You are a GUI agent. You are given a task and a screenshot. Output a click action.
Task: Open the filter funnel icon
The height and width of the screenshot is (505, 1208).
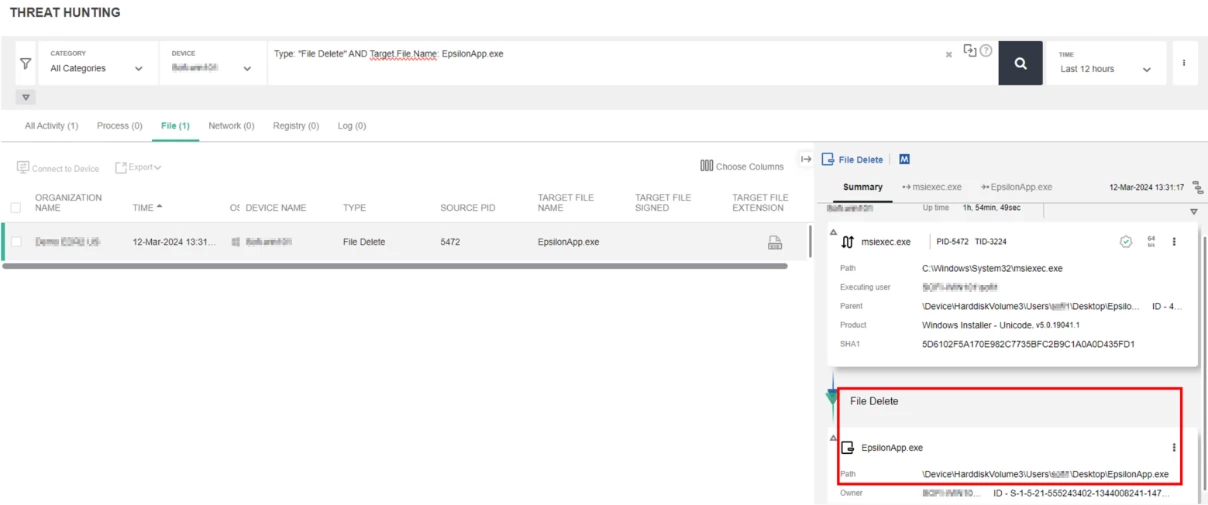(26, 63)
